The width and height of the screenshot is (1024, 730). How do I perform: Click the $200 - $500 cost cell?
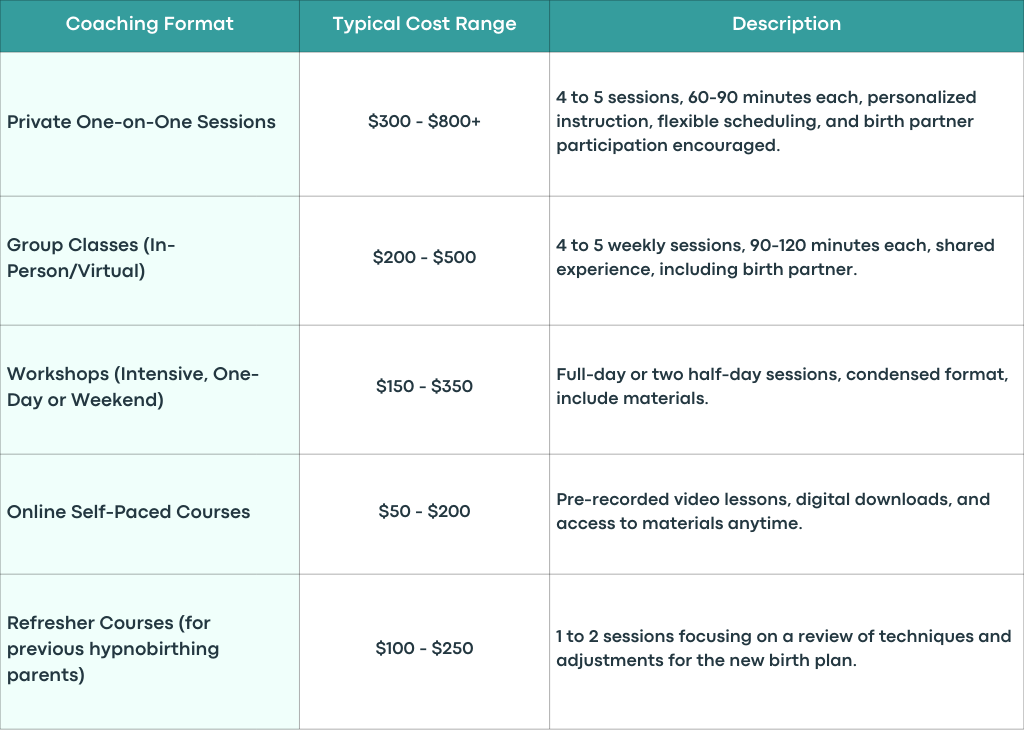tap(424, 260)
